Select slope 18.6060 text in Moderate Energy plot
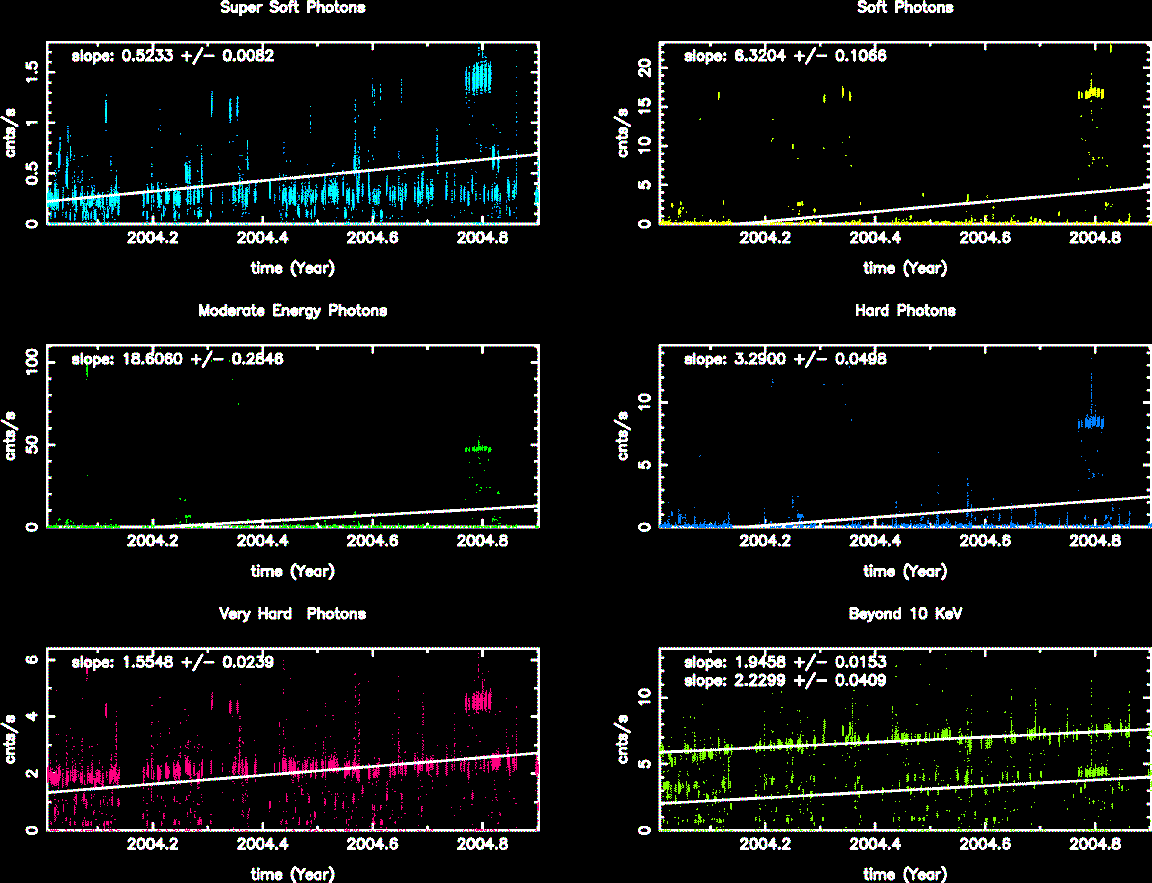Screen dimensions: 1152x883 coord(177,359)
